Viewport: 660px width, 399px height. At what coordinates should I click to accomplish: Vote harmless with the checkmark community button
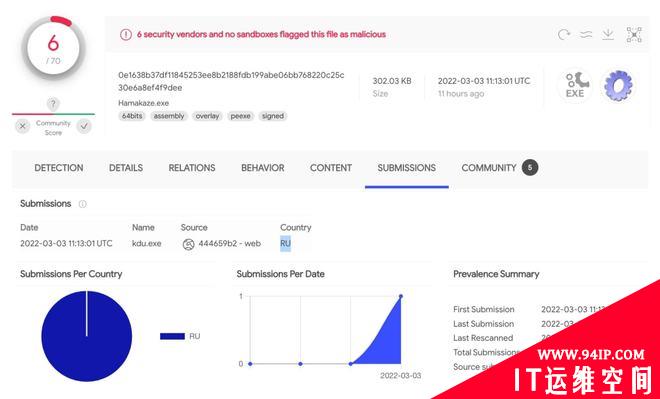(84, 126)
